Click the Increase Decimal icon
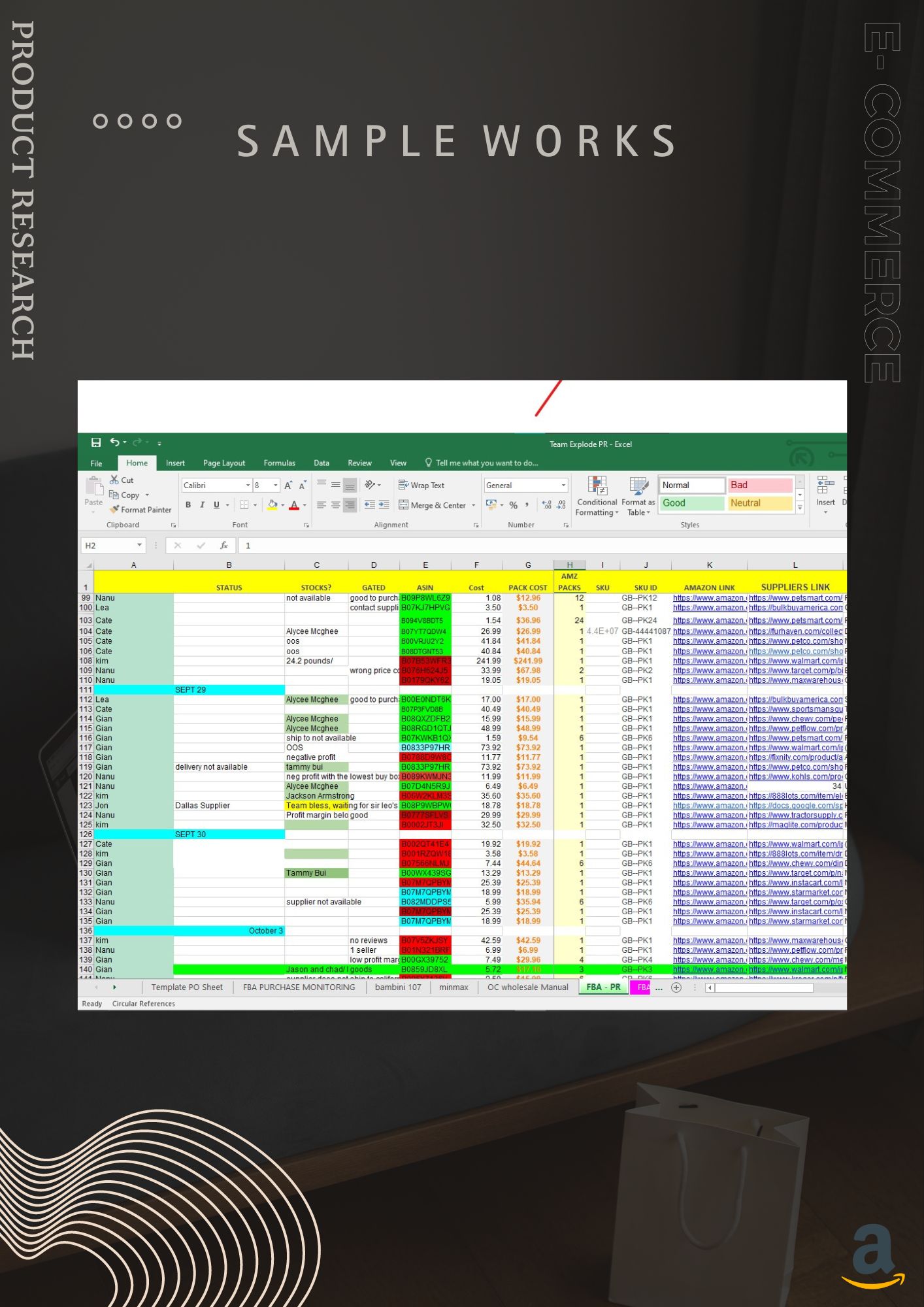This screenshot has width=924, height=1307. (x=547, y=505)
